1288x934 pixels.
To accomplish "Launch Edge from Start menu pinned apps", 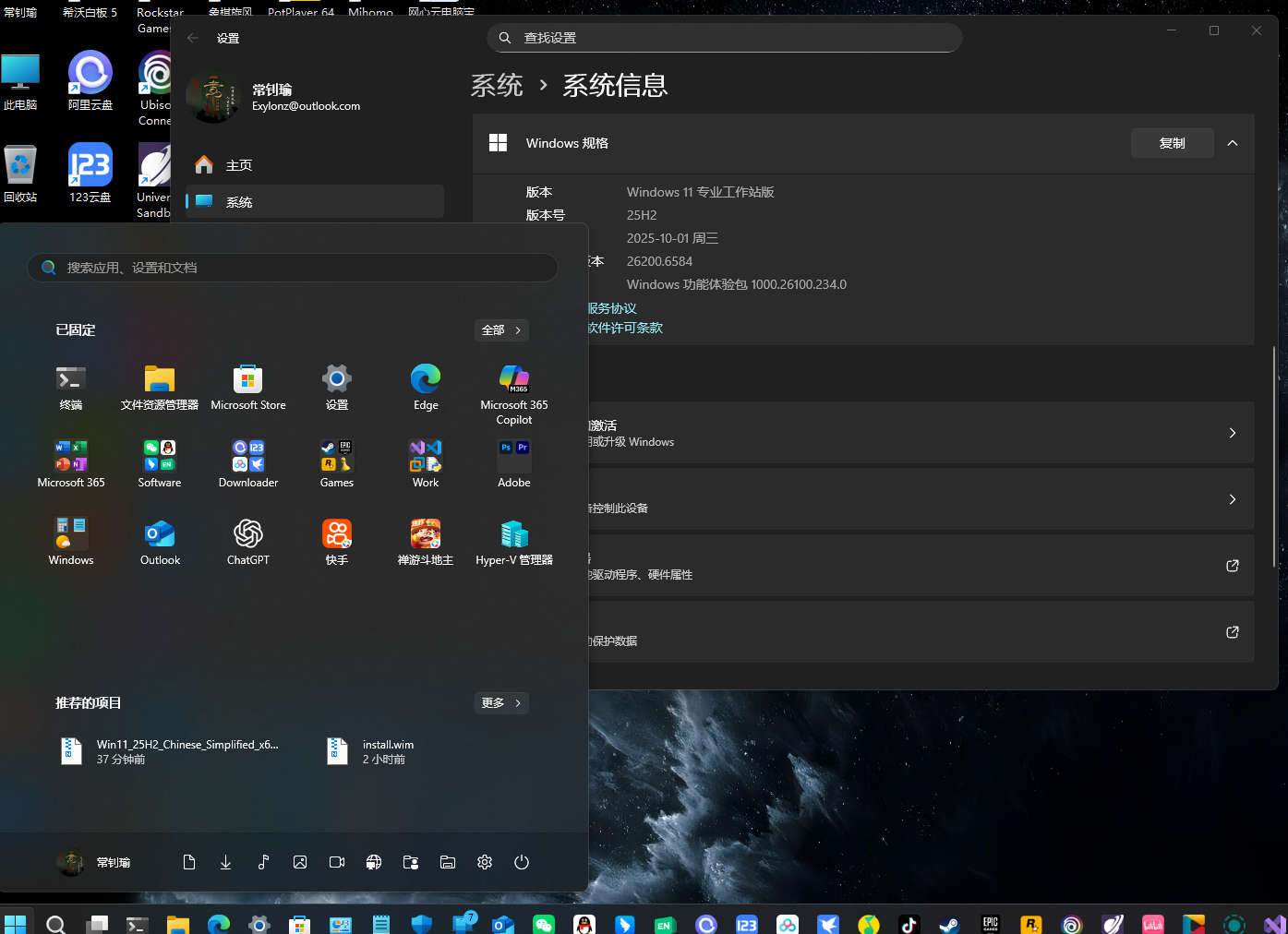I will pyautogui.click(x=426, y=387).
